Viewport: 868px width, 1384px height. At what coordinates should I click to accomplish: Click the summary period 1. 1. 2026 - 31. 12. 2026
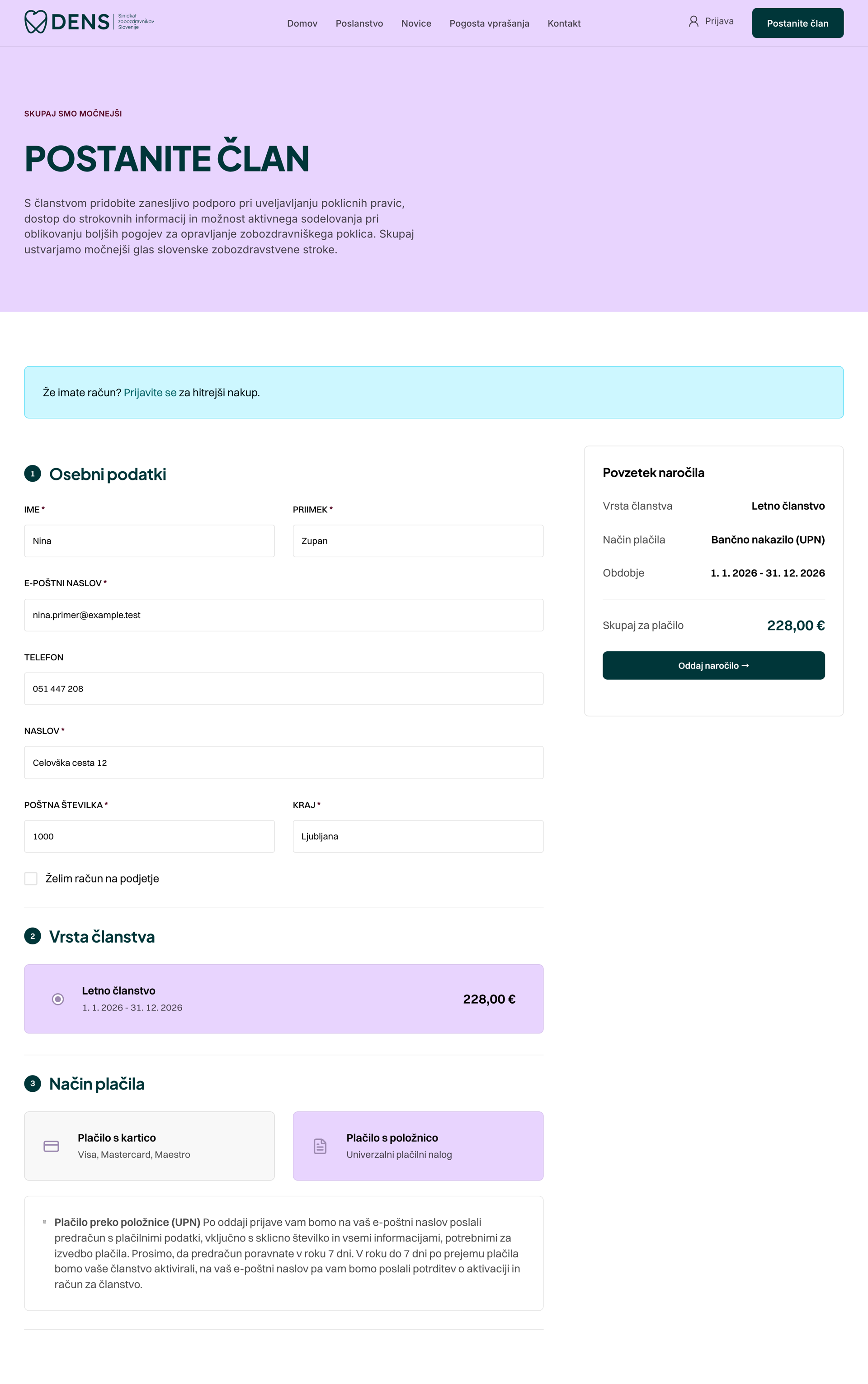tap(768, 573)
